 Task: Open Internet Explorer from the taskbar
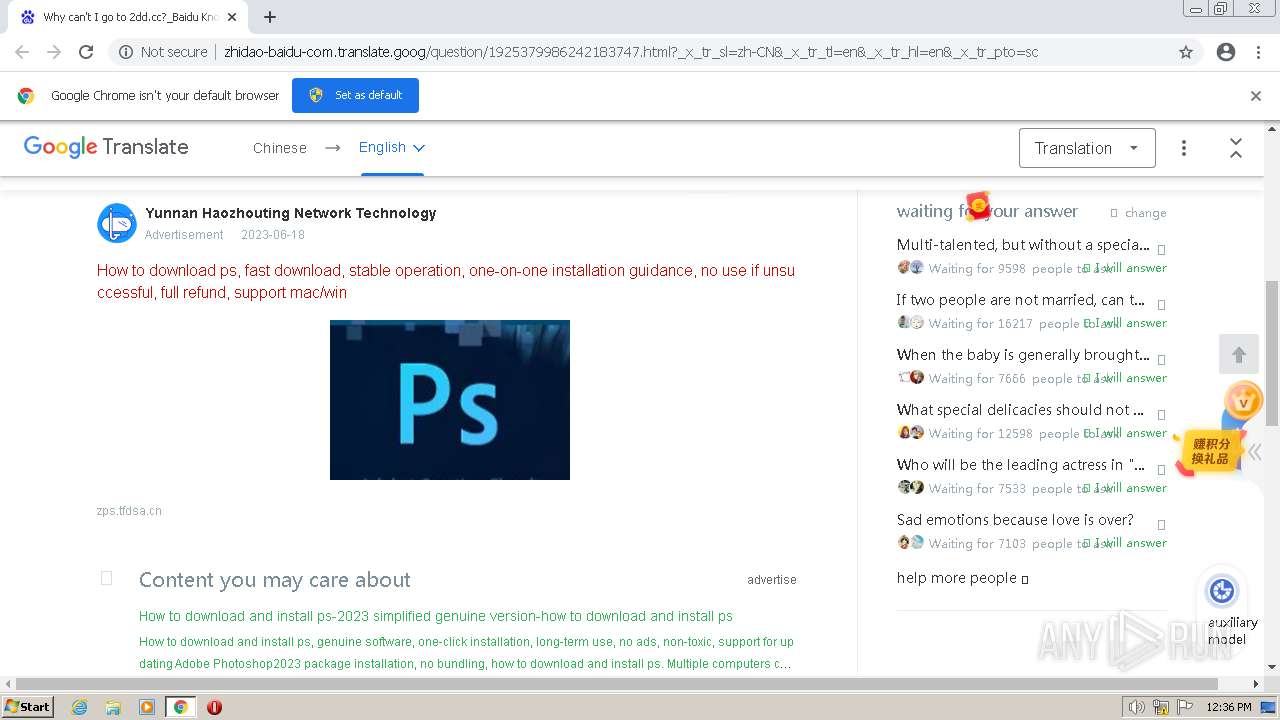(x=80, y=707)
